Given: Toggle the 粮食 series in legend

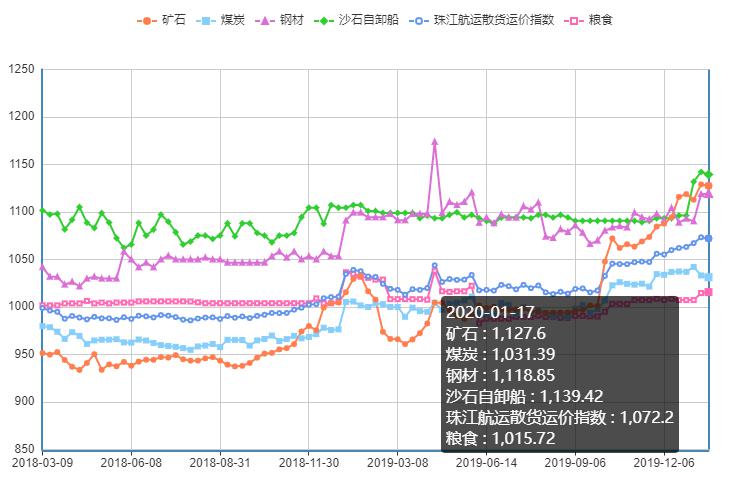Looking at the screenshot, I should pyautogui.click(x=588, y=20).
